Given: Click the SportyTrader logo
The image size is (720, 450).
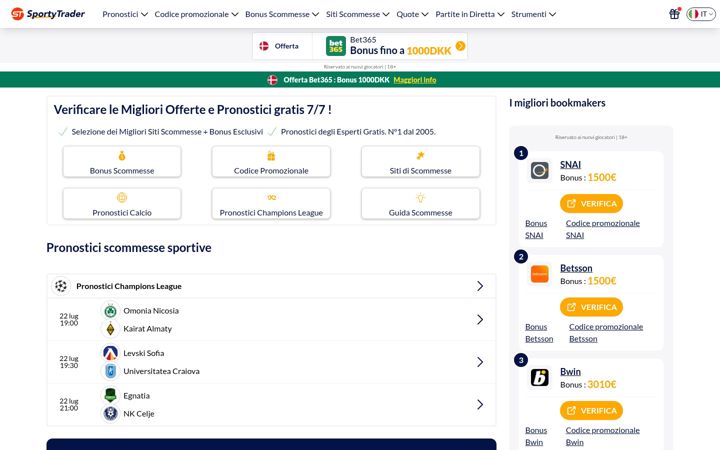Looking at the screenshot, I should 48,14.
